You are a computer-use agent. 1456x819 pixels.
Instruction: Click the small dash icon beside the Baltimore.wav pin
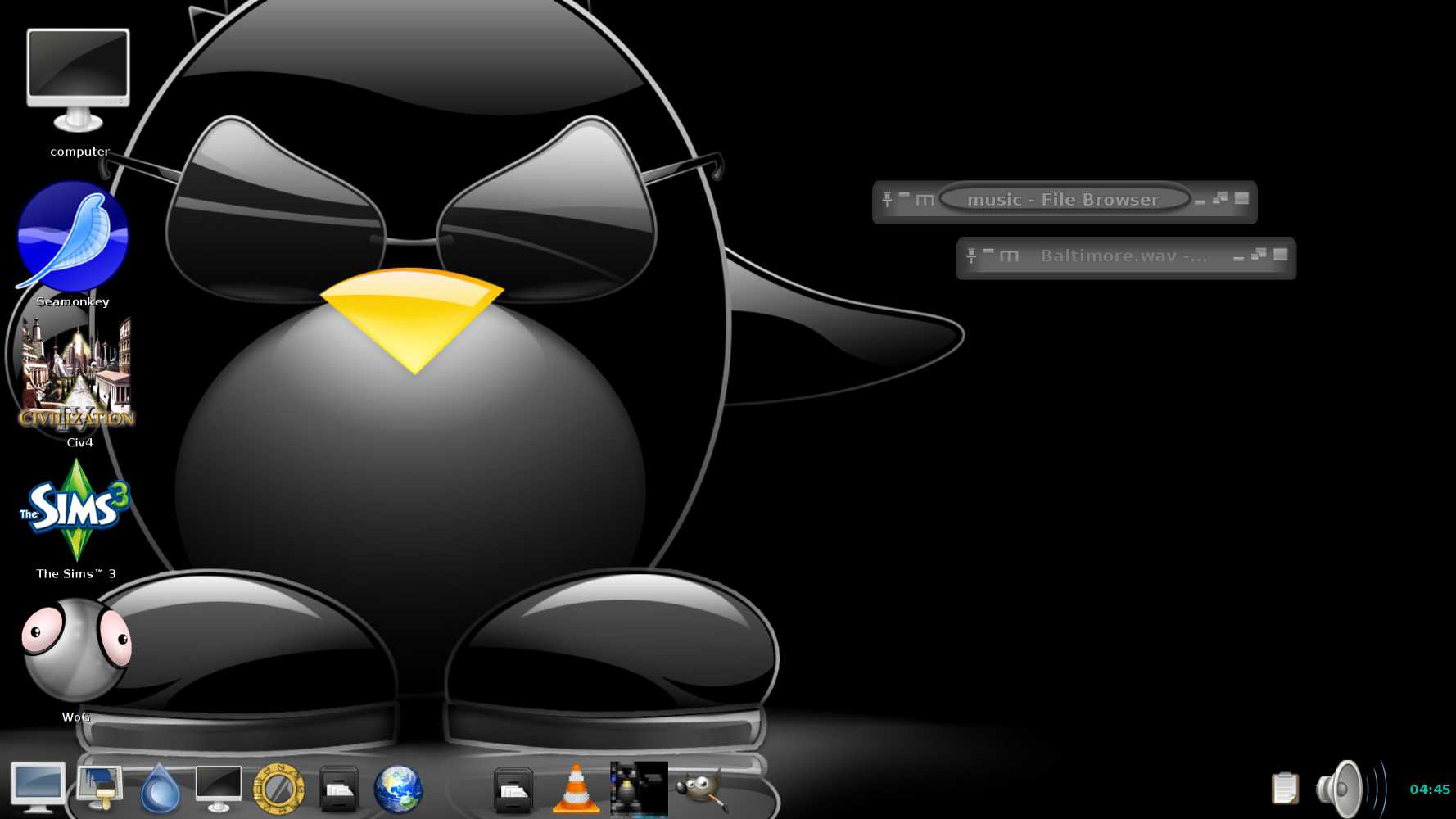[x=988, y=251]
